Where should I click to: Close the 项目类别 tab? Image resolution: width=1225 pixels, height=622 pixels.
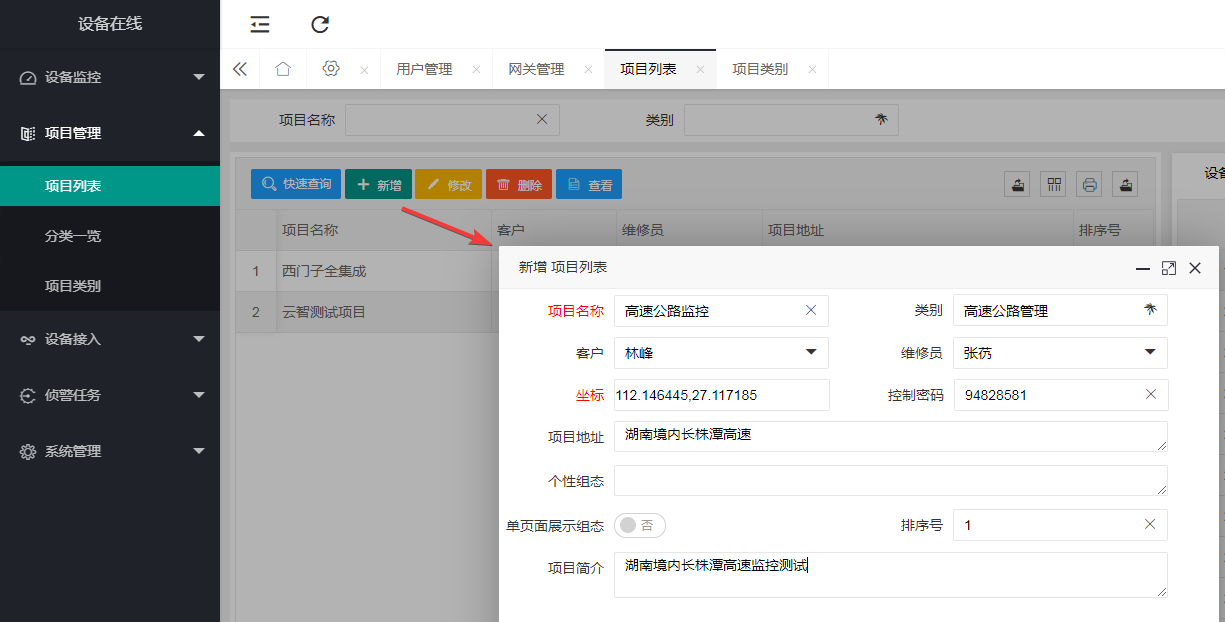[x=812, y=70]
